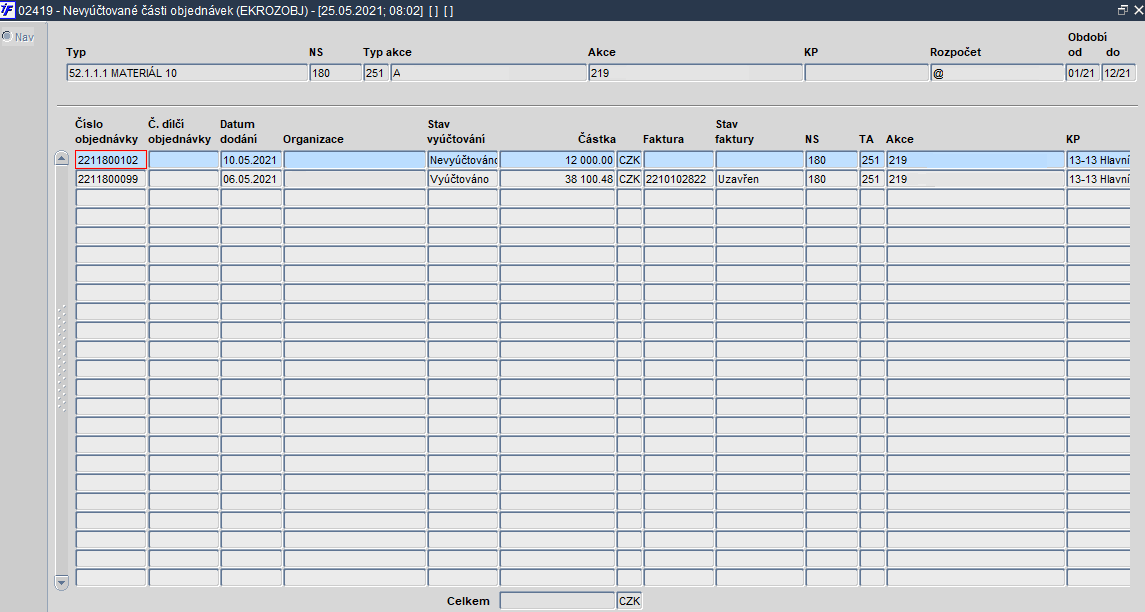The image size is (1145, 612).
Task: Click the amount 12 000.00
Action: (557, 160)
